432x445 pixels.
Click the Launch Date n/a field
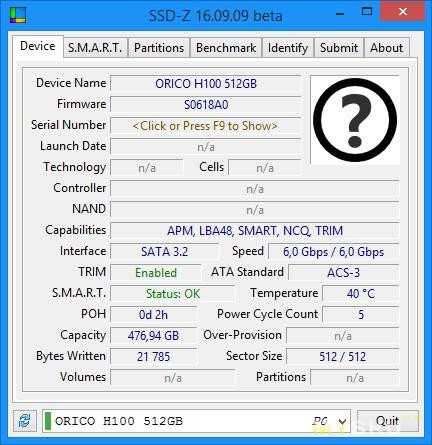[x=205, y=147]
